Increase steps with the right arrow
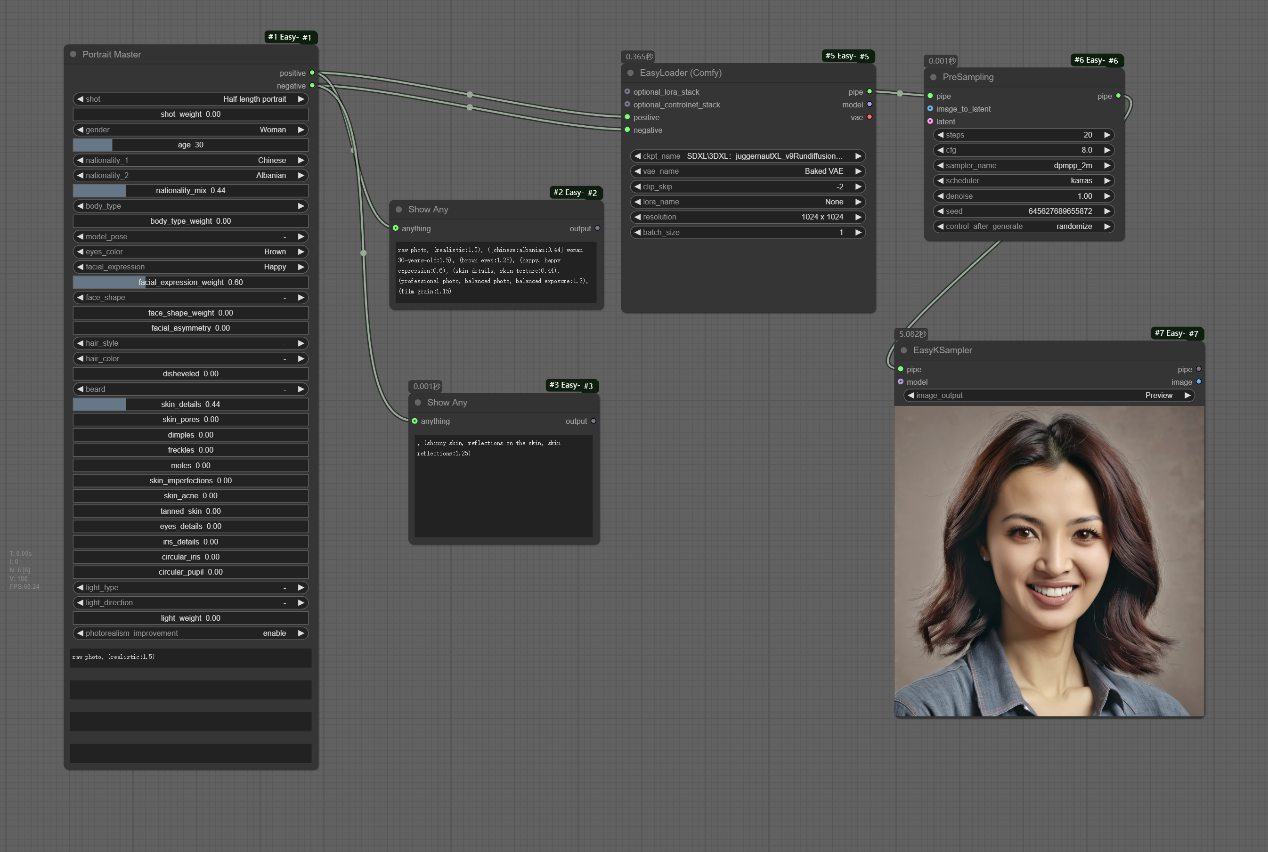This screenshot has height=852, width=1268. click(1107, 135)
